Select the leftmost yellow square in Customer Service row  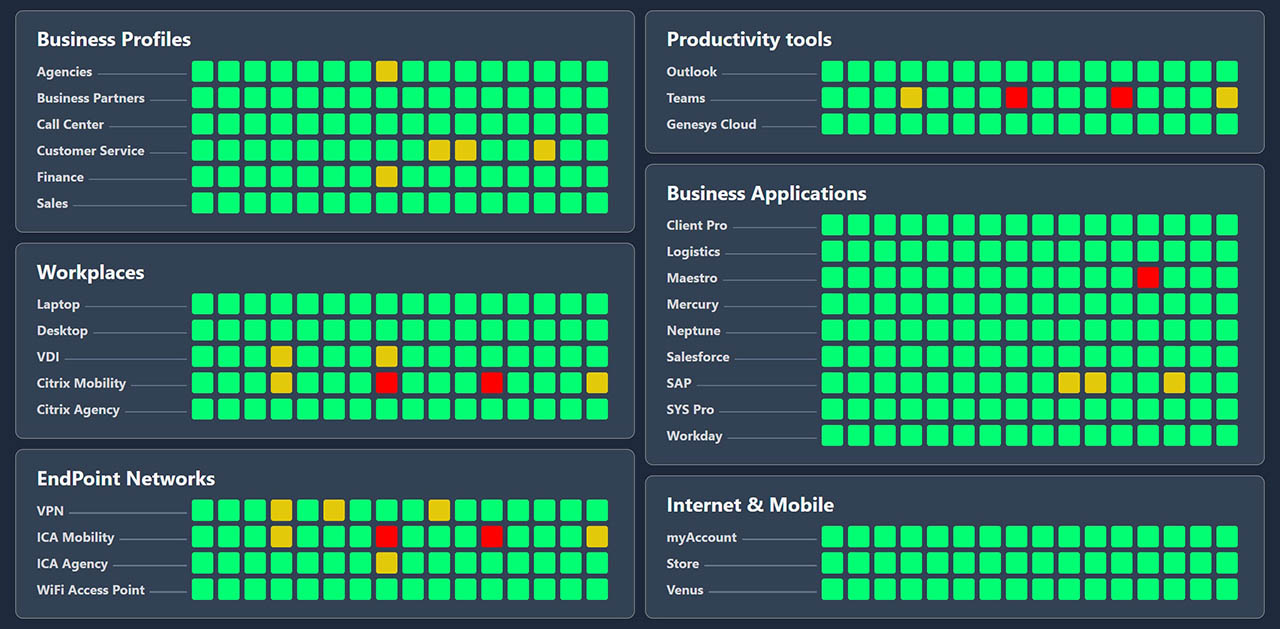439,151
